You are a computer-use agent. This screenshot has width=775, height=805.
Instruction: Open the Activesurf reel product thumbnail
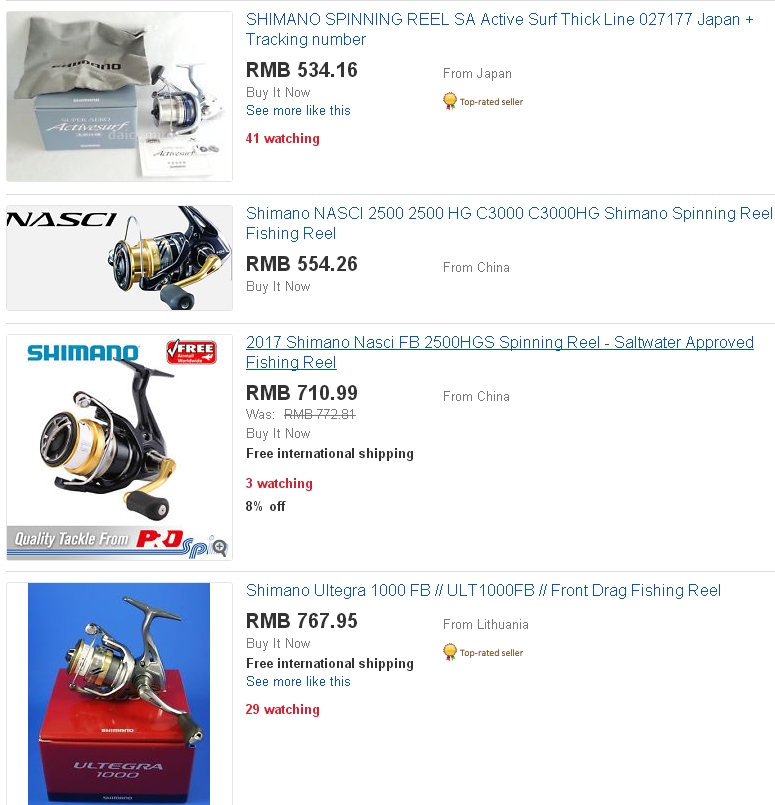pyautogui.click(x=119, y=97)
